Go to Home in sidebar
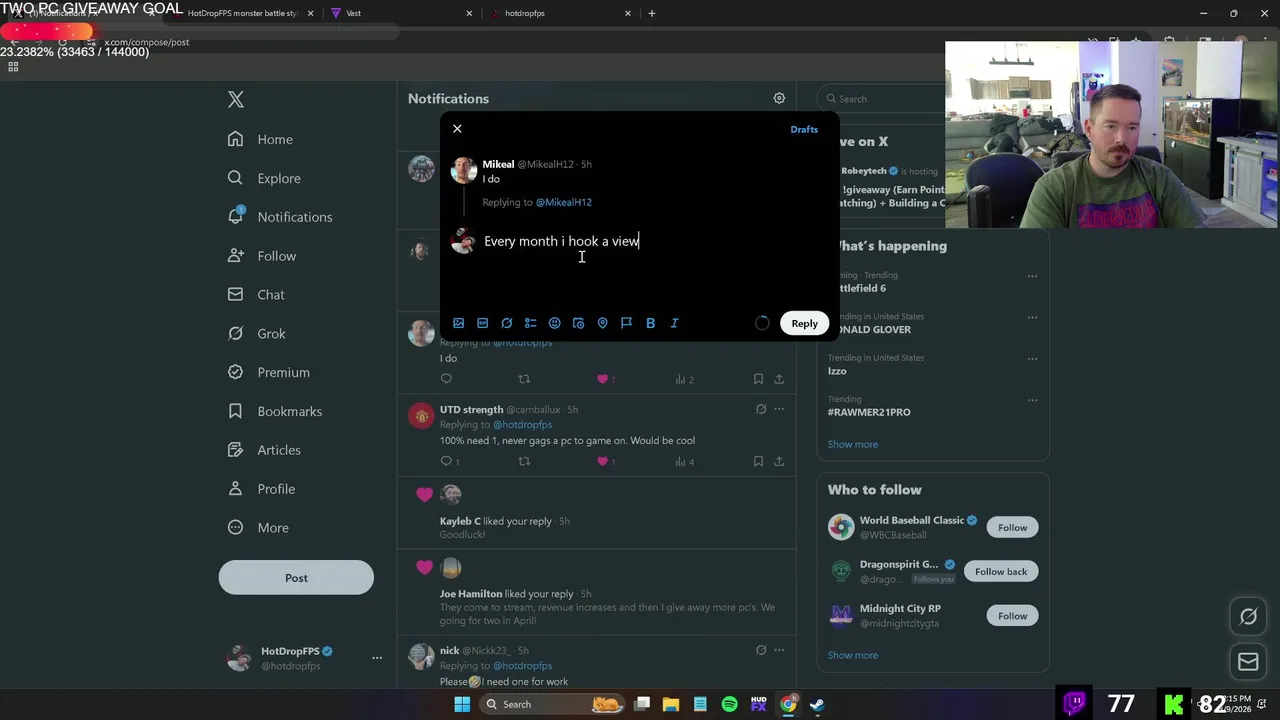This screenshot has height=720, width=1280. 260,139
